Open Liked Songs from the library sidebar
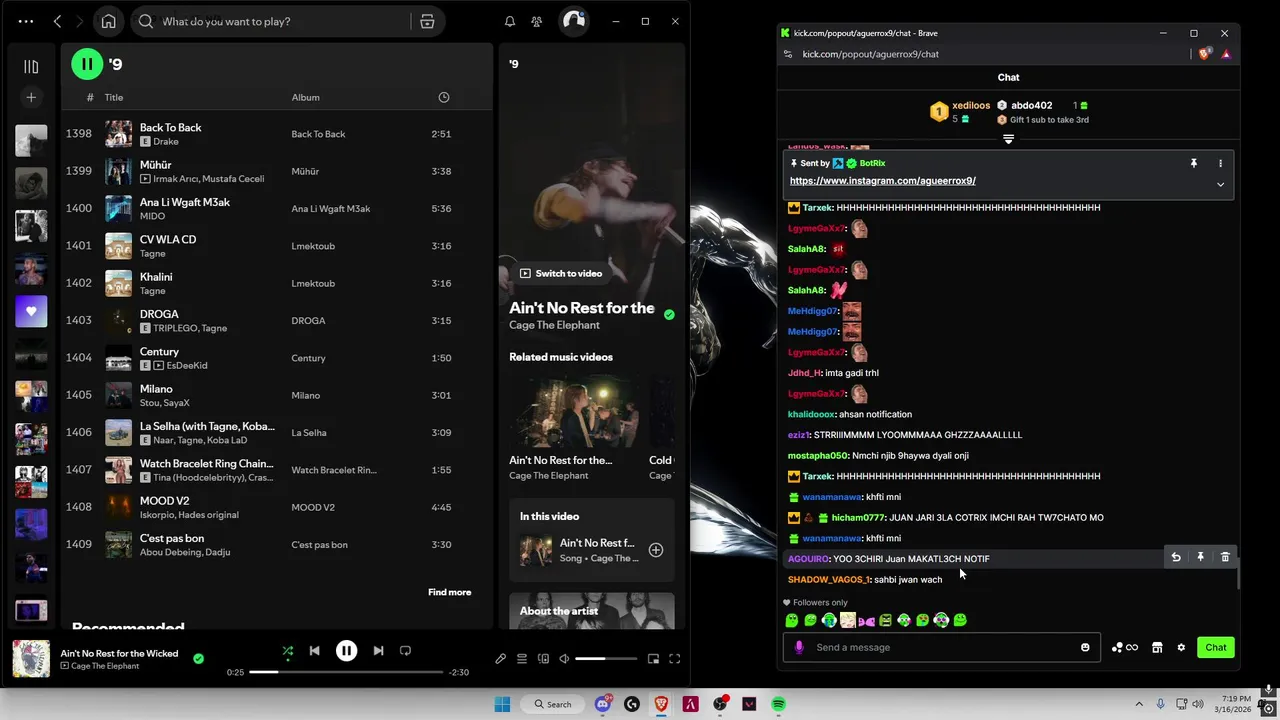 [x=31, y=311]
